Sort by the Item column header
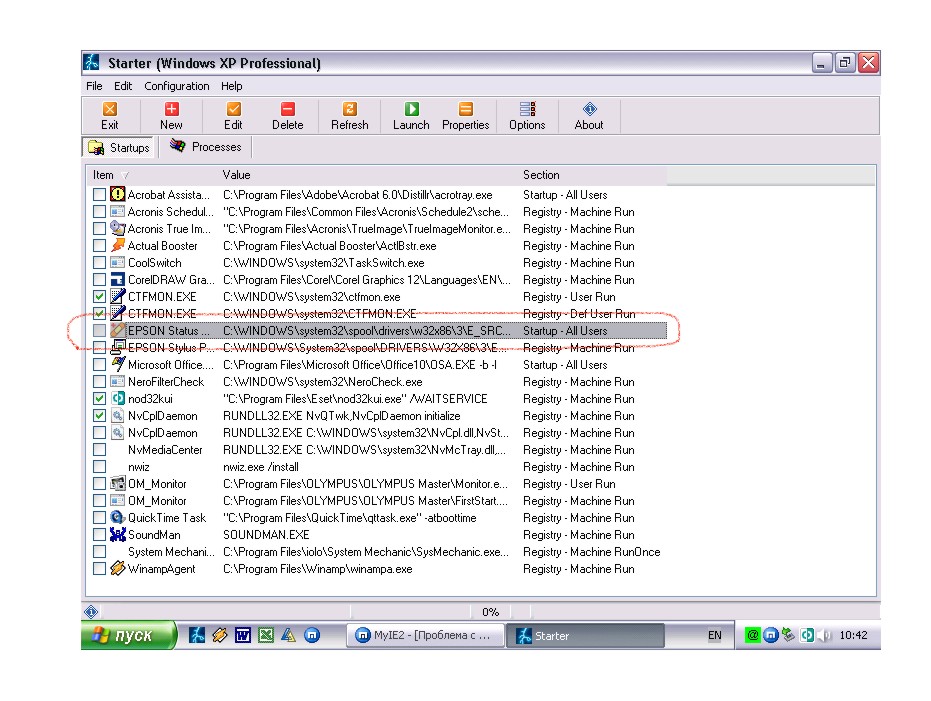The width and height of the screenshot is (931, 701). coord(153,175)
